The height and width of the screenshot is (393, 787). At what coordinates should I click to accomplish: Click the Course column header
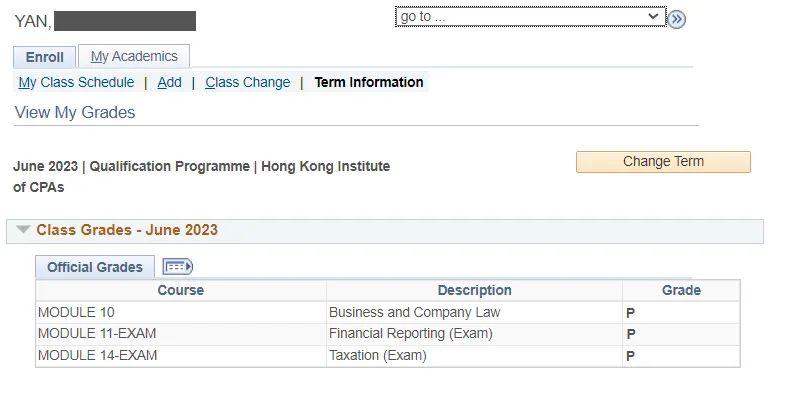[x=181, y=290]
